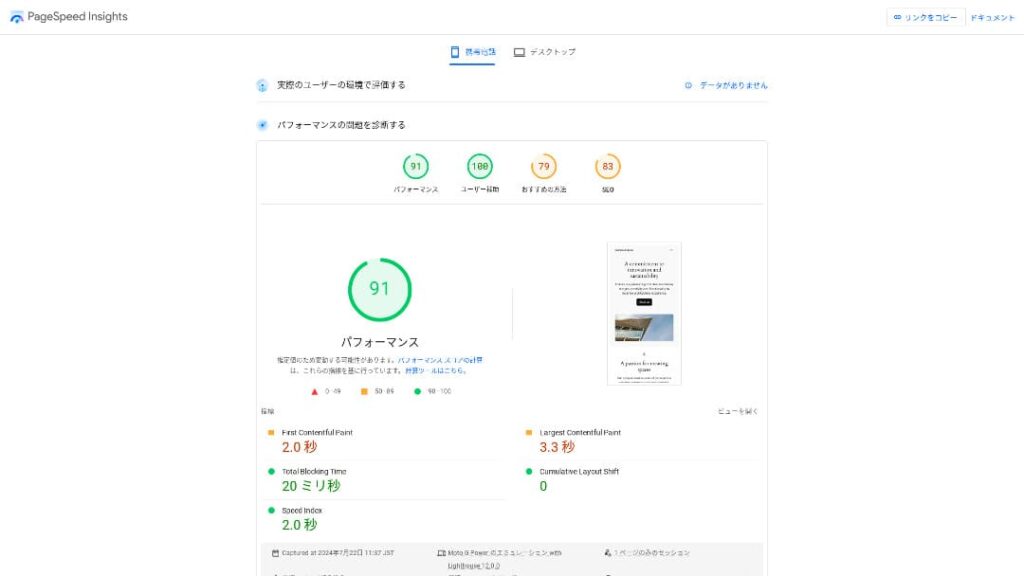Select the 91 performance score gauge
Viewport: 1024px width, 576px height.
[415, 167]
